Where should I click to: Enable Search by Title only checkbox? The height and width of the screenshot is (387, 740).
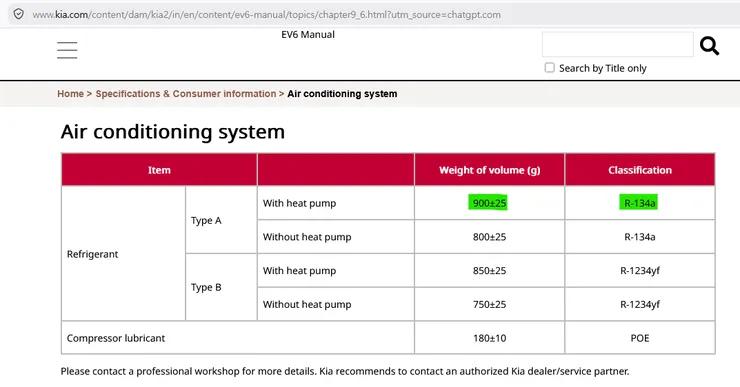[x=549, y=67]
